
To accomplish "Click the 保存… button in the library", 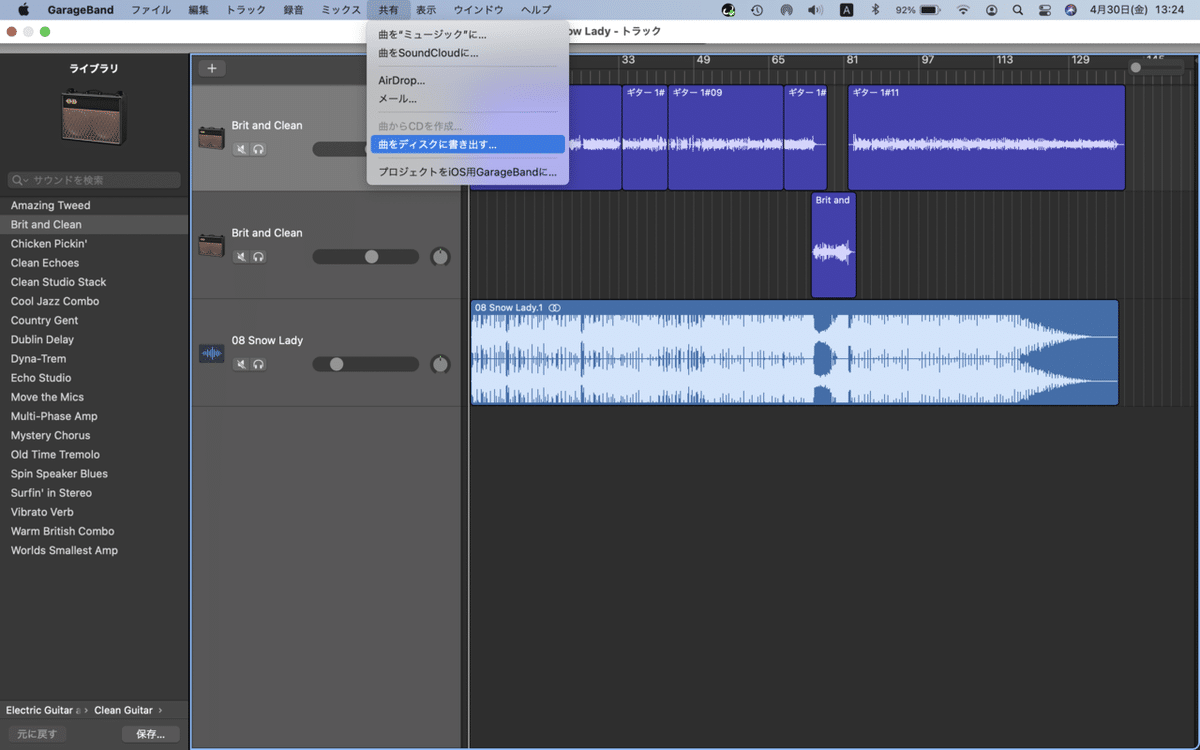I will coord(151,734).
